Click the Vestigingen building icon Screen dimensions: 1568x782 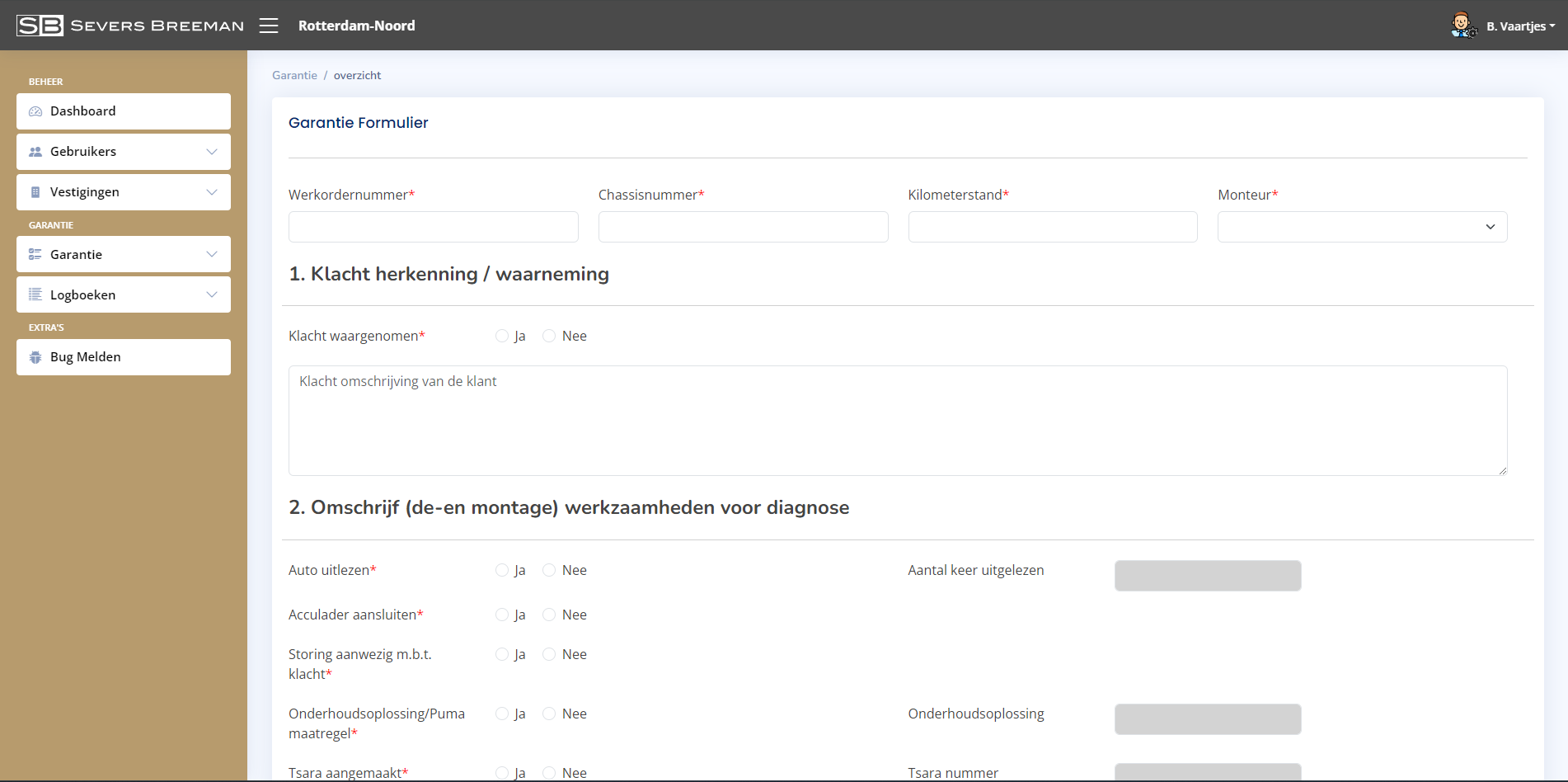pos(35,192)
